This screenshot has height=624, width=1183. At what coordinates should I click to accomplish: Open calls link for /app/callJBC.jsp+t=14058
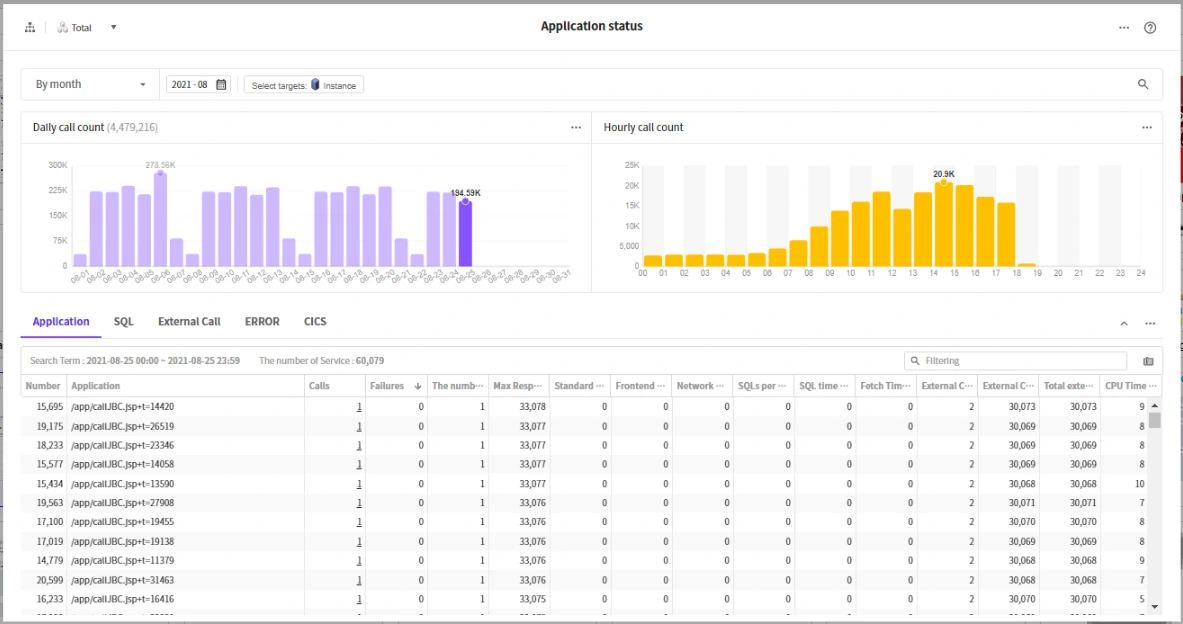click(359, 464)
